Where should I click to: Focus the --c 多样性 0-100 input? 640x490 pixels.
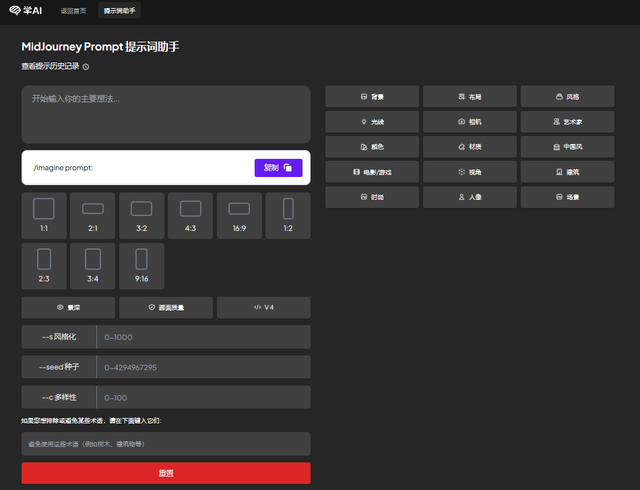pos(203,397)
